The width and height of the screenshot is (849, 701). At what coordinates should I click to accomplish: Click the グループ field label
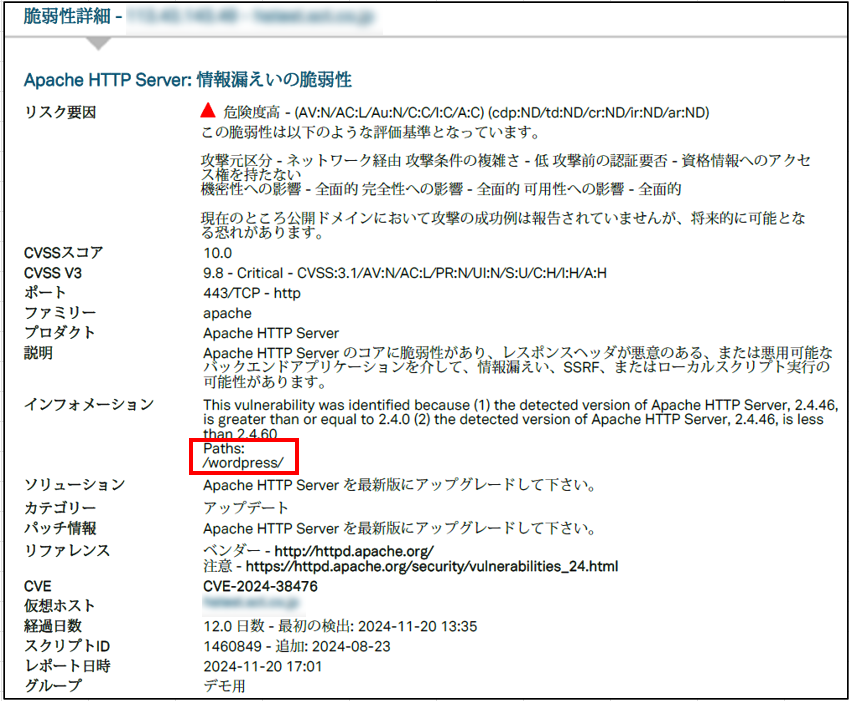pos(53,686)
